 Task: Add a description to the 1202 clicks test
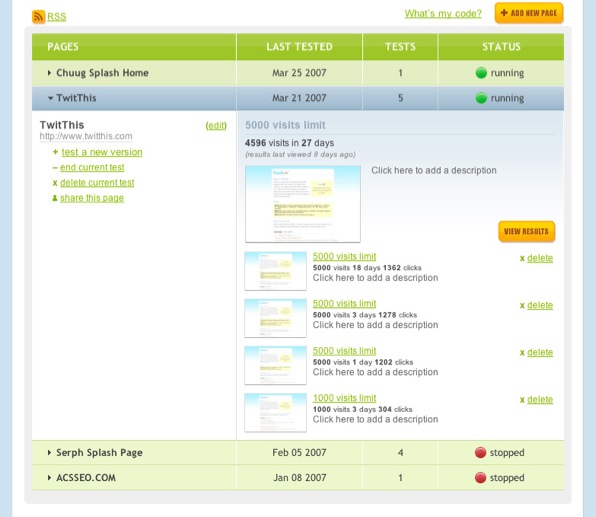376,372
